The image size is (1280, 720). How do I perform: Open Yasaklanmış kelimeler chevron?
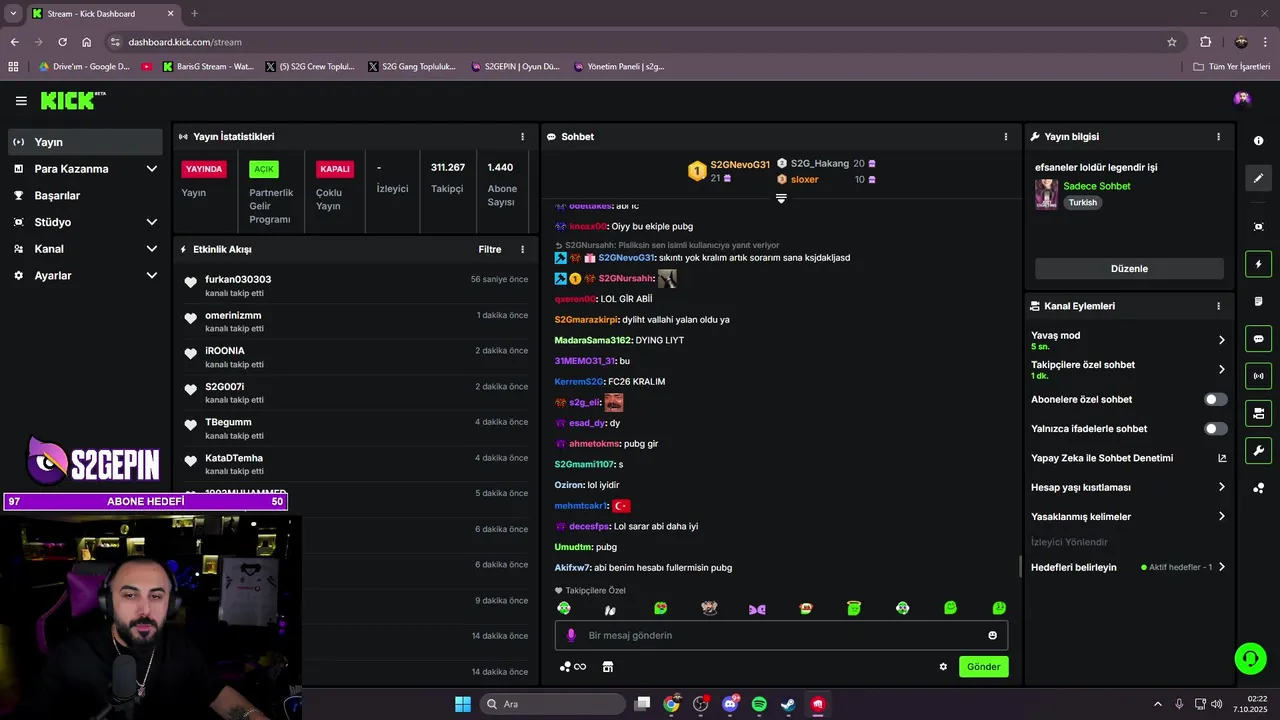pos(1221,517)
